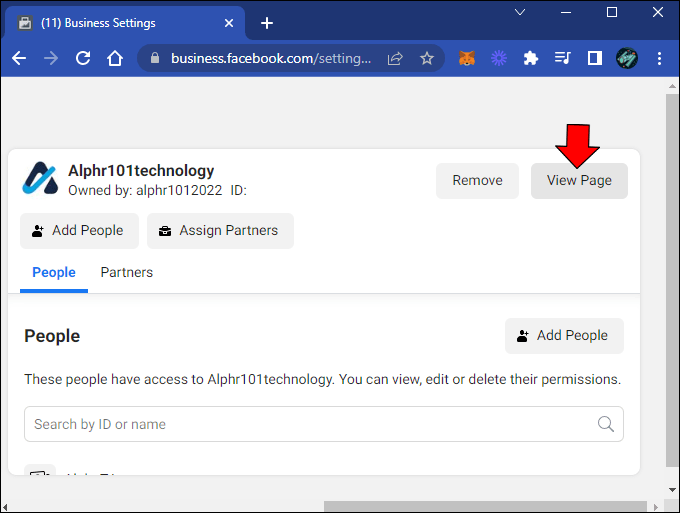The width and height of the screenshot is (680, 513).
Task: Go back to the previous page
Action: coord(19,58)
